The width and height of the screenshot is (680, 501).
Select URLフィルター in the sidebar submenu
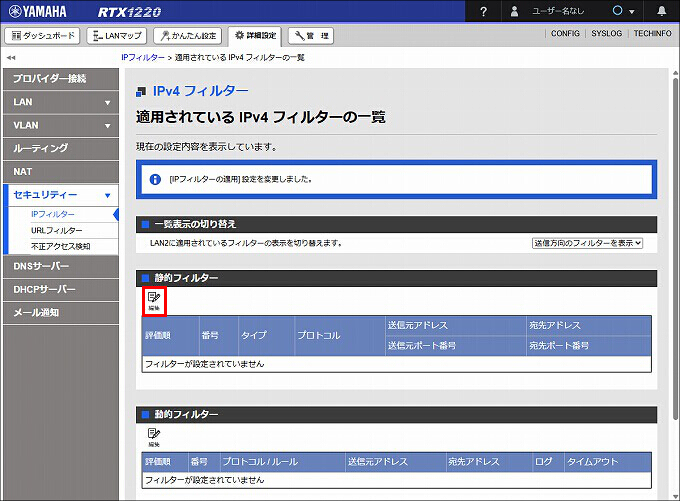click(x=56, y=230)
